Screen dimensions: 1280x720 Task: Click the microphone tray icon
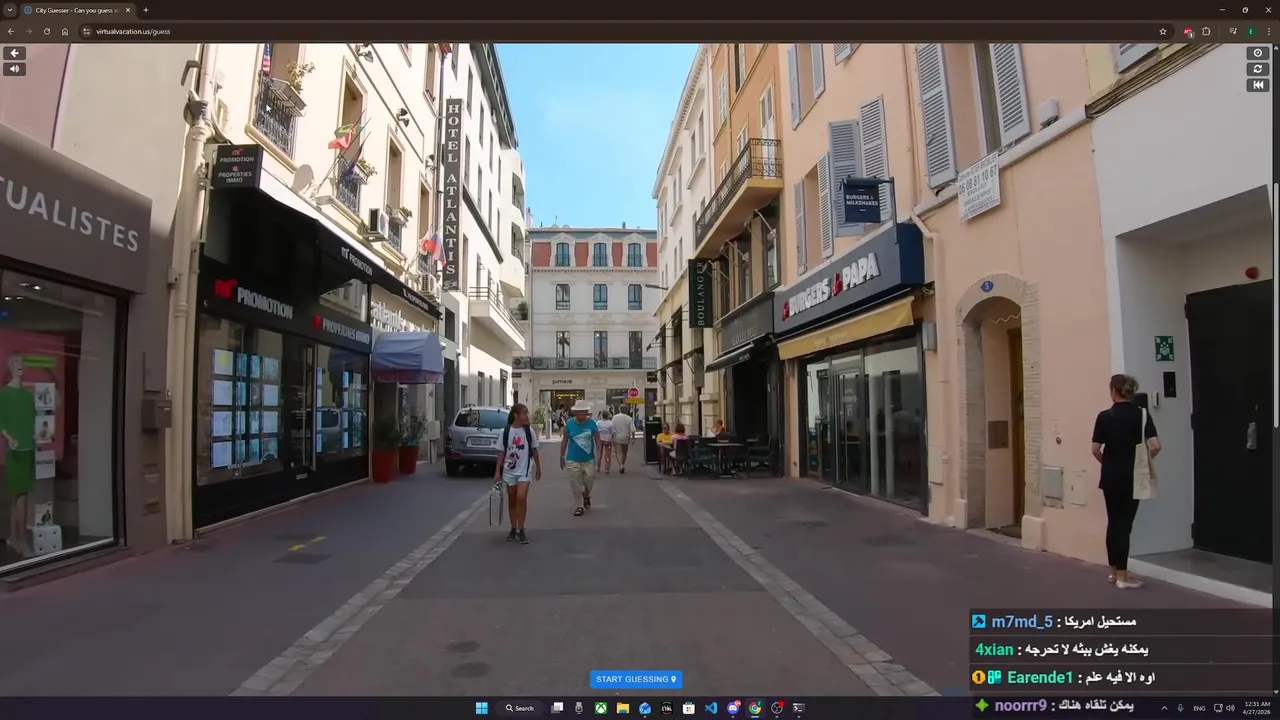tap(1180, 708)
